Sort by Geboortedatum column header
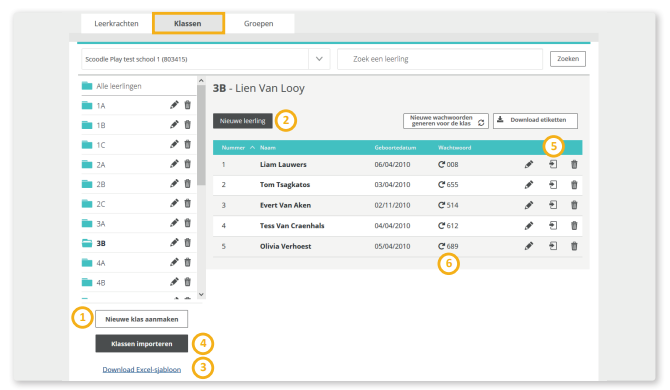The width and height of the screenshot is (670, 390). (x=395, y=147)
